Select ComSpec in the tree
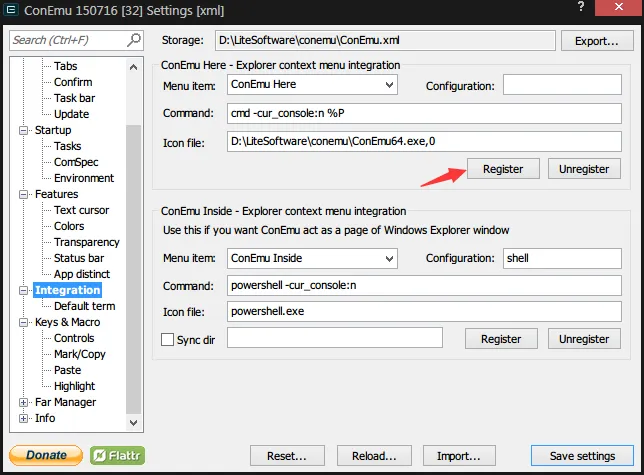The width and height of the screenshot is (644, 475). tap(76, 162)
